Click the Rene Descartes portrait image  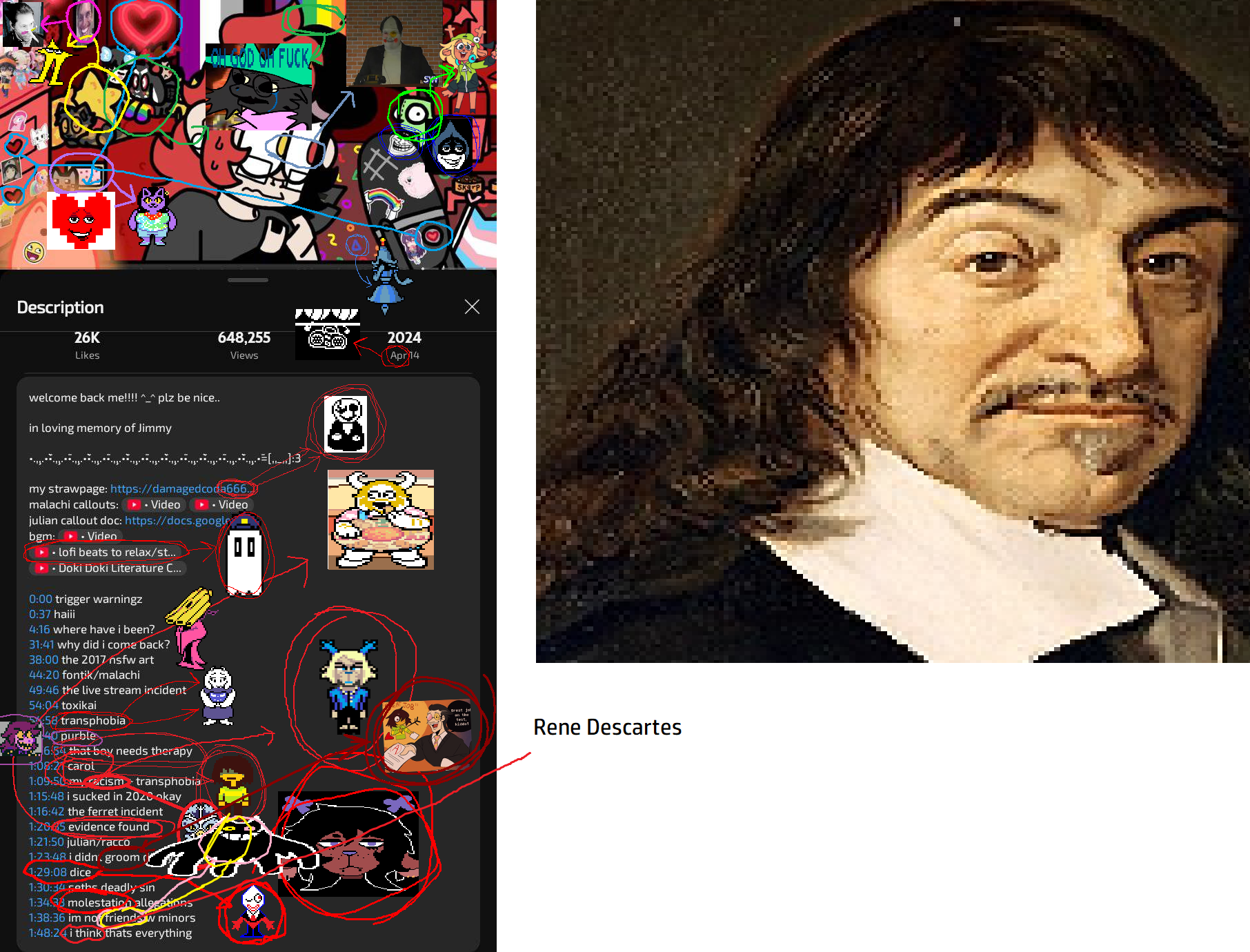coord(893,331)
